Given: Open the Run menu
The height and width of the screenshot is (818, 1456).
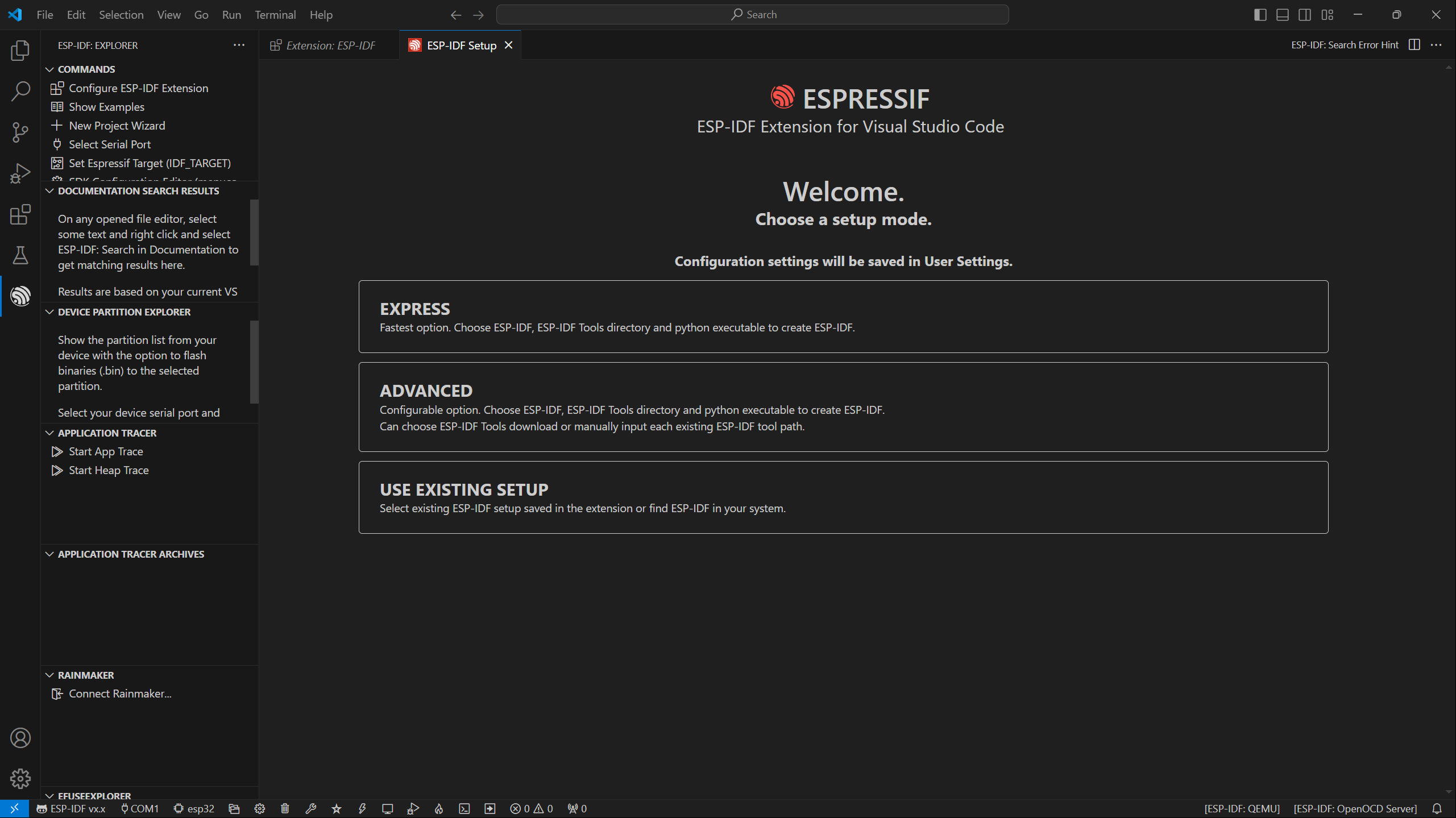Looking at the screenshot, I should pos(231,15).
